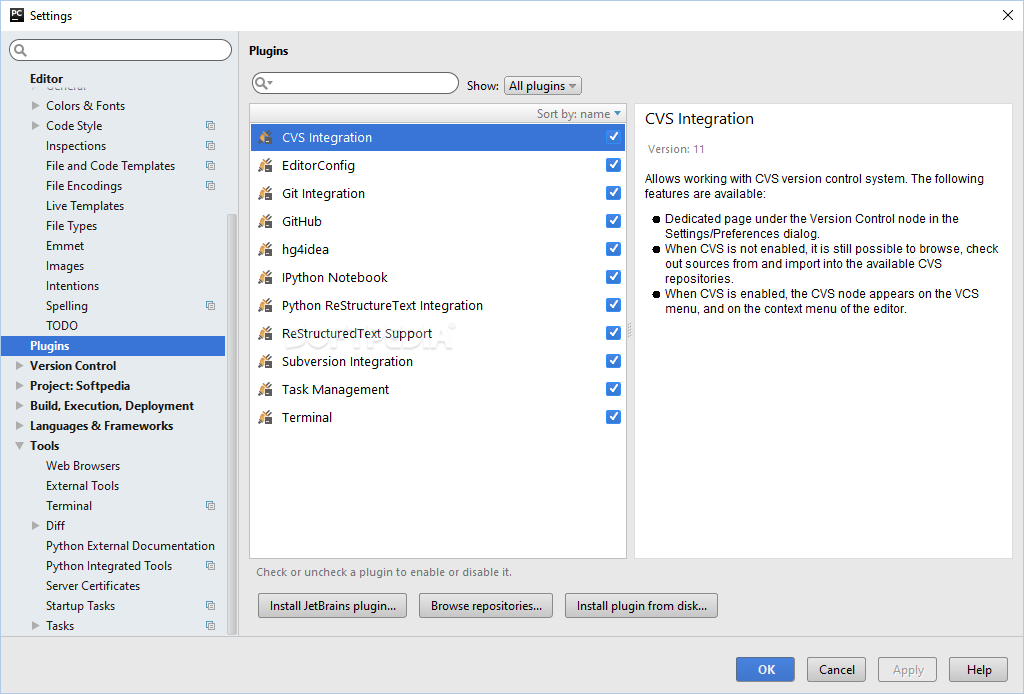Screen dimensions: 1024x694
Task: Click the Help button
Action: [979, 669]
